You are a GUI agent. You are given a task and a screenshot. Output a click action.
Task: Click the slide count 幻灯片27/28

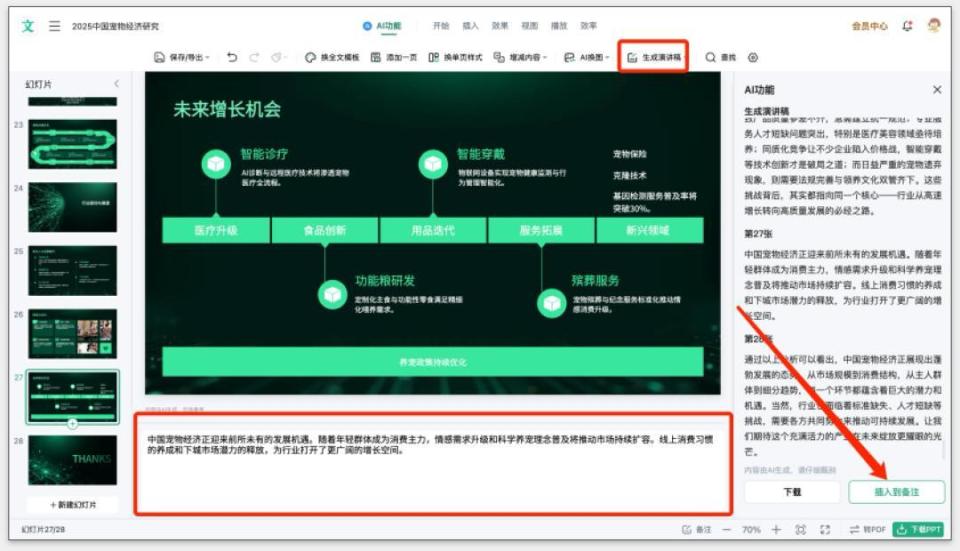43,530
